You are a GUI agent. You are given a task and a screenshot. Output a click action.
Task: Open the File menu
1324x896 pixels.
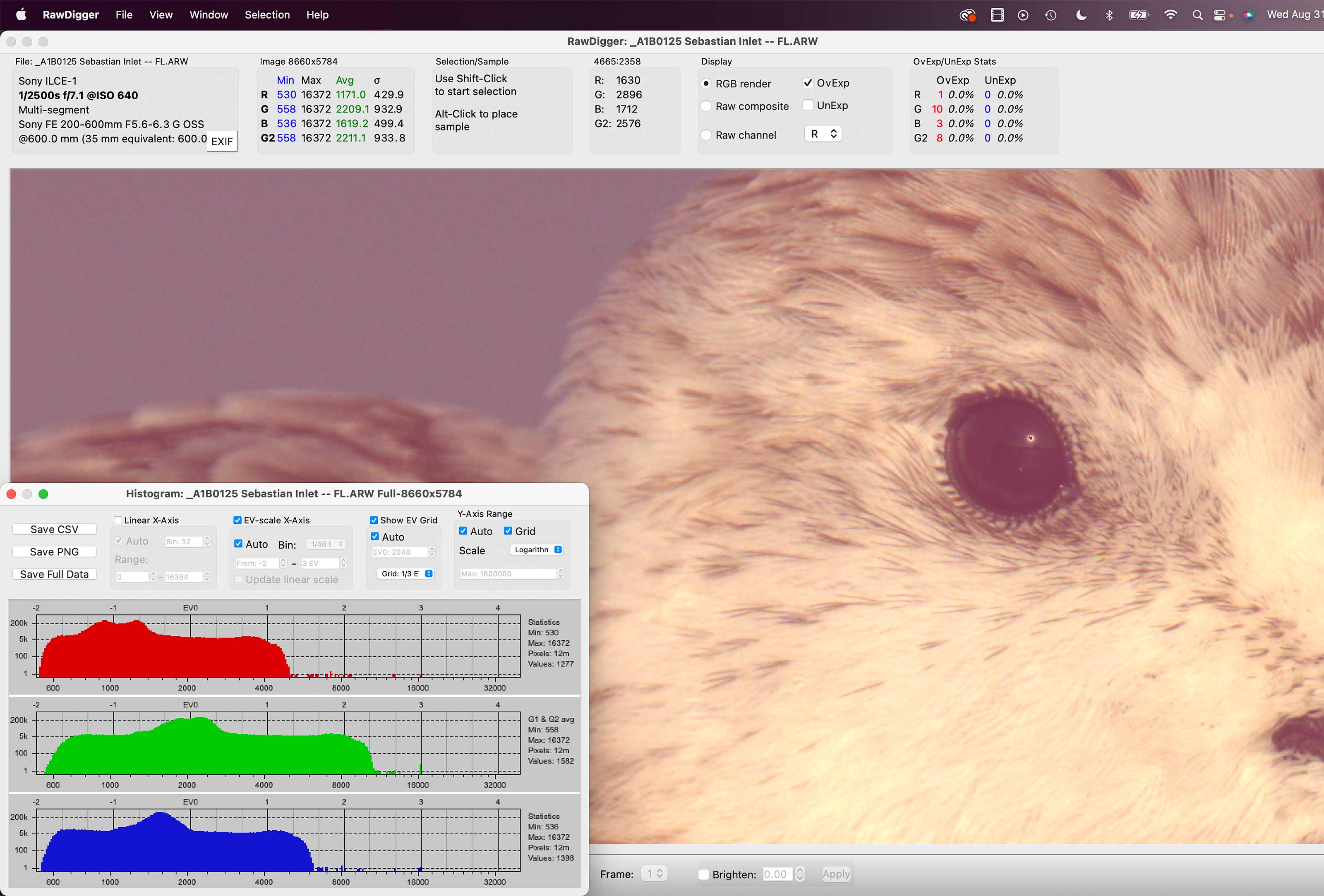pyautogui.click(x=124, y=15)
